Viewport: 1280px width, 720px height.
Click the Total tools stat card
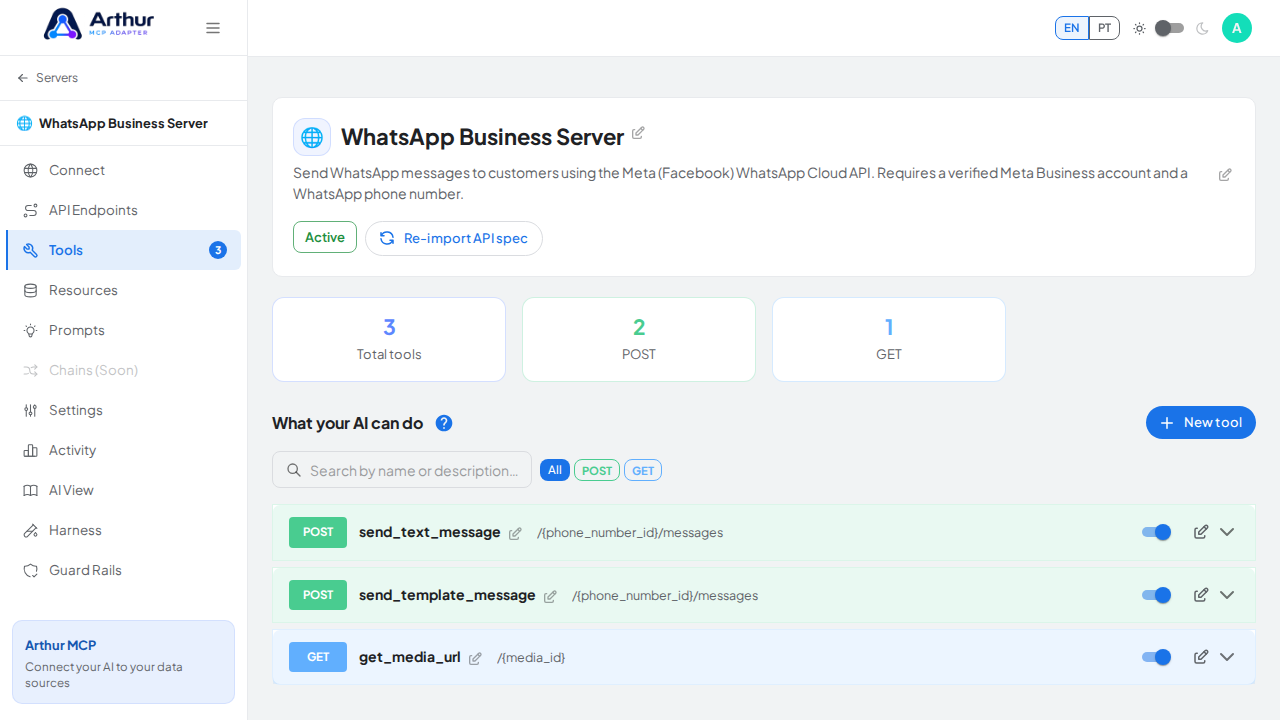(389, 339)
